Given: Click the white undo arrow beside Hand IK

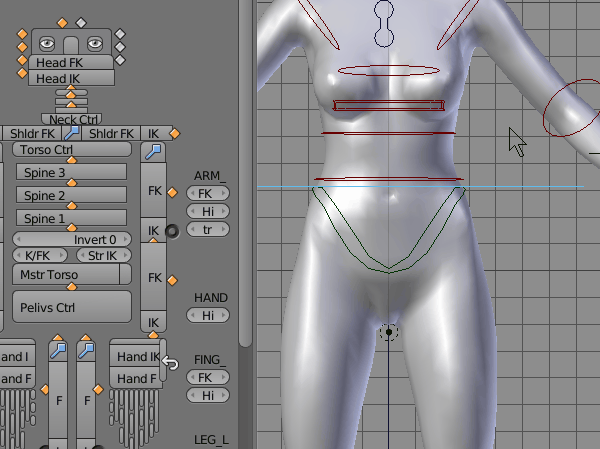Looking at the screenshot, I should point(170,363).
